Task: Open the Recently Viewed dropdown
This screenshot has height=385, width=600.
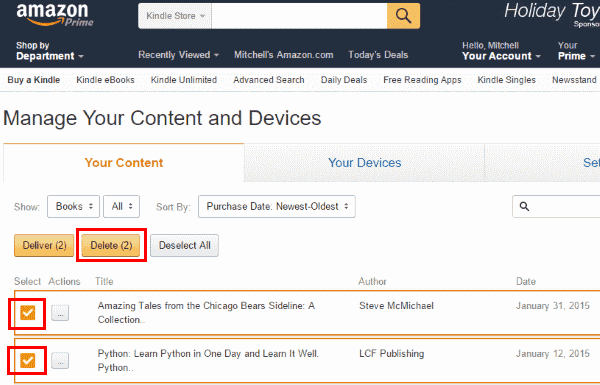Action: (x=178, y=55)
